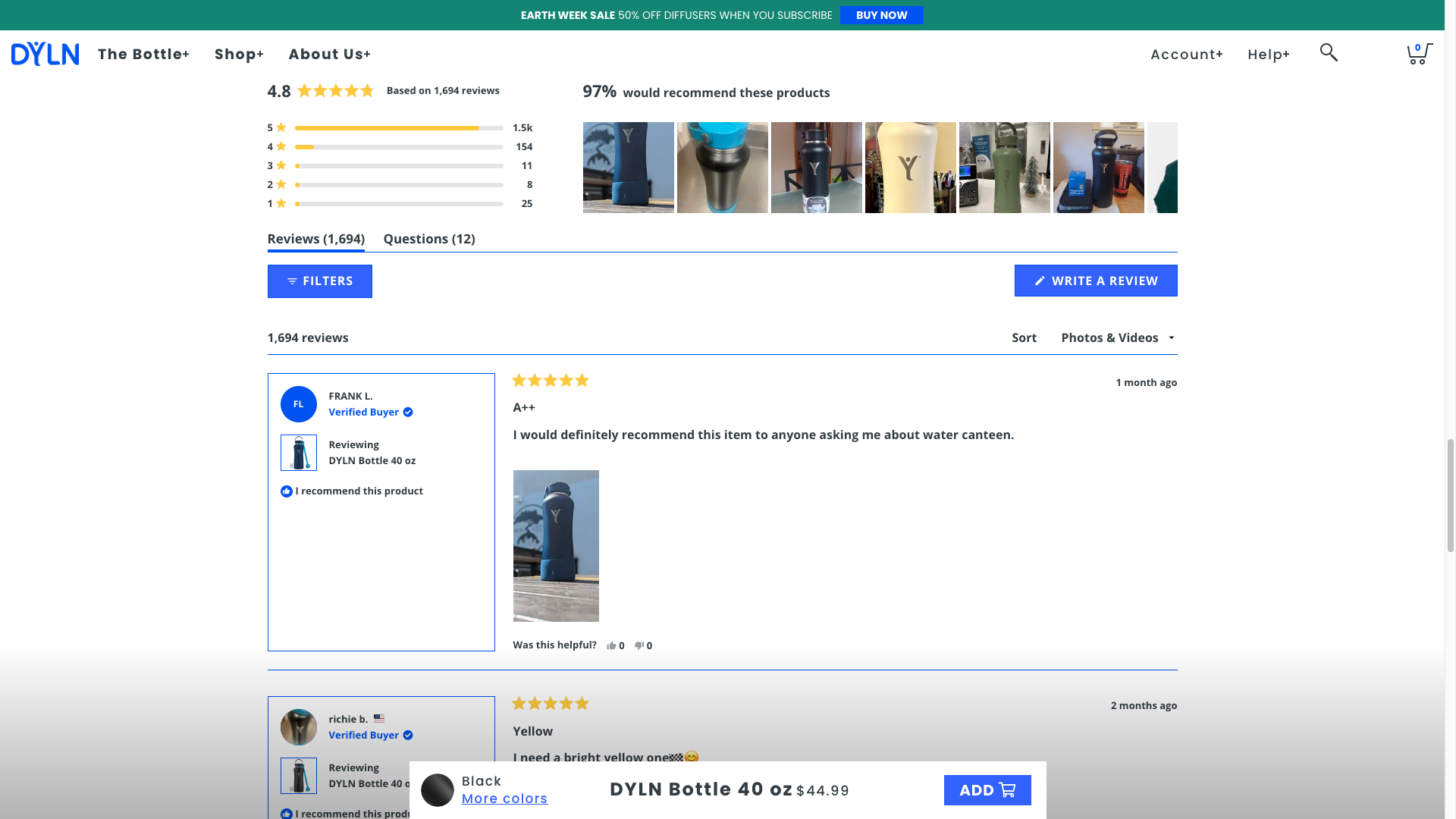Viewport: 1456px width, 819px height.
Task: Click DYLN Bottle product thumbnail in richie's card
Action: point(299,776)
